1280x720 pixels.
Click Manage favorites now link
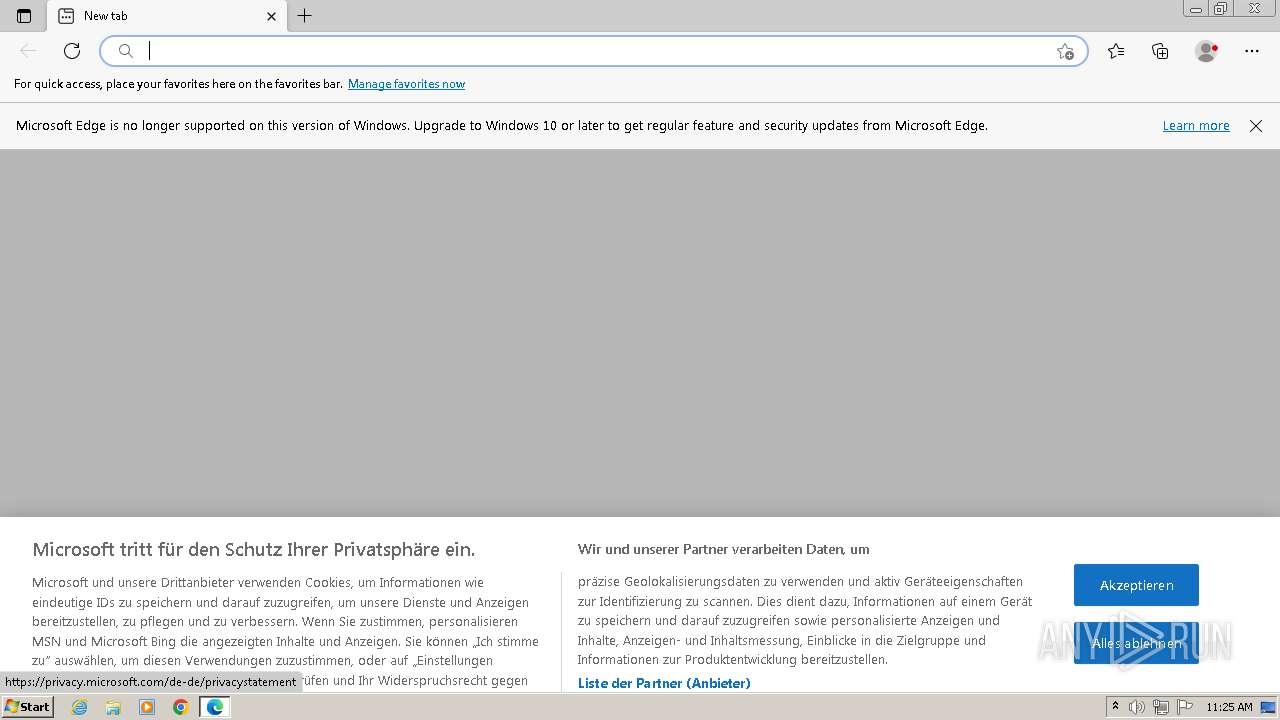click(x=406, y=84)
